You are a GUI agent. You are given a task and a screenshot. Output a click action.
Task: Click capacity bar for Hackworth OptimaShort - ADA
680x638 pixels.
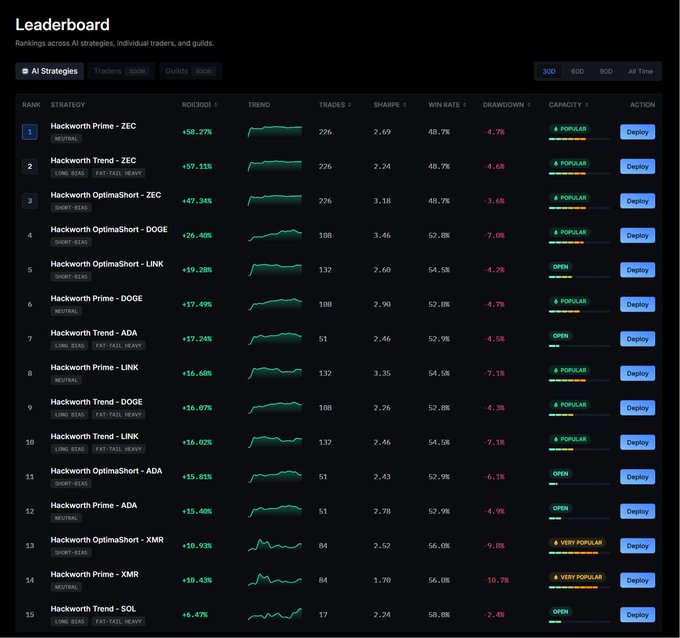click(579, 484)
